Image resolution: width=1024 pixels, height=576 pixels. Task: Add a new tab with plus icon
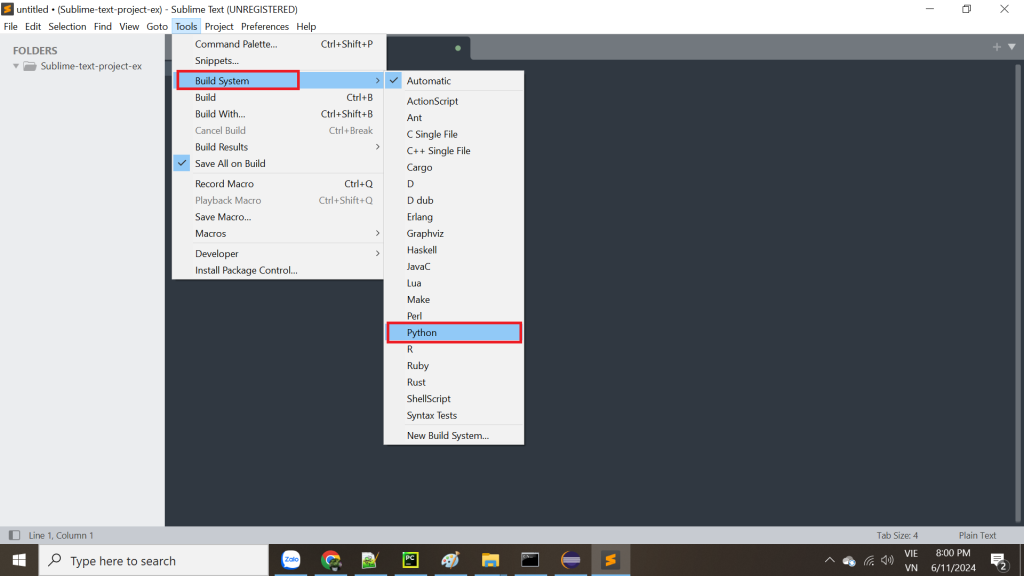[x=997, y=47]
